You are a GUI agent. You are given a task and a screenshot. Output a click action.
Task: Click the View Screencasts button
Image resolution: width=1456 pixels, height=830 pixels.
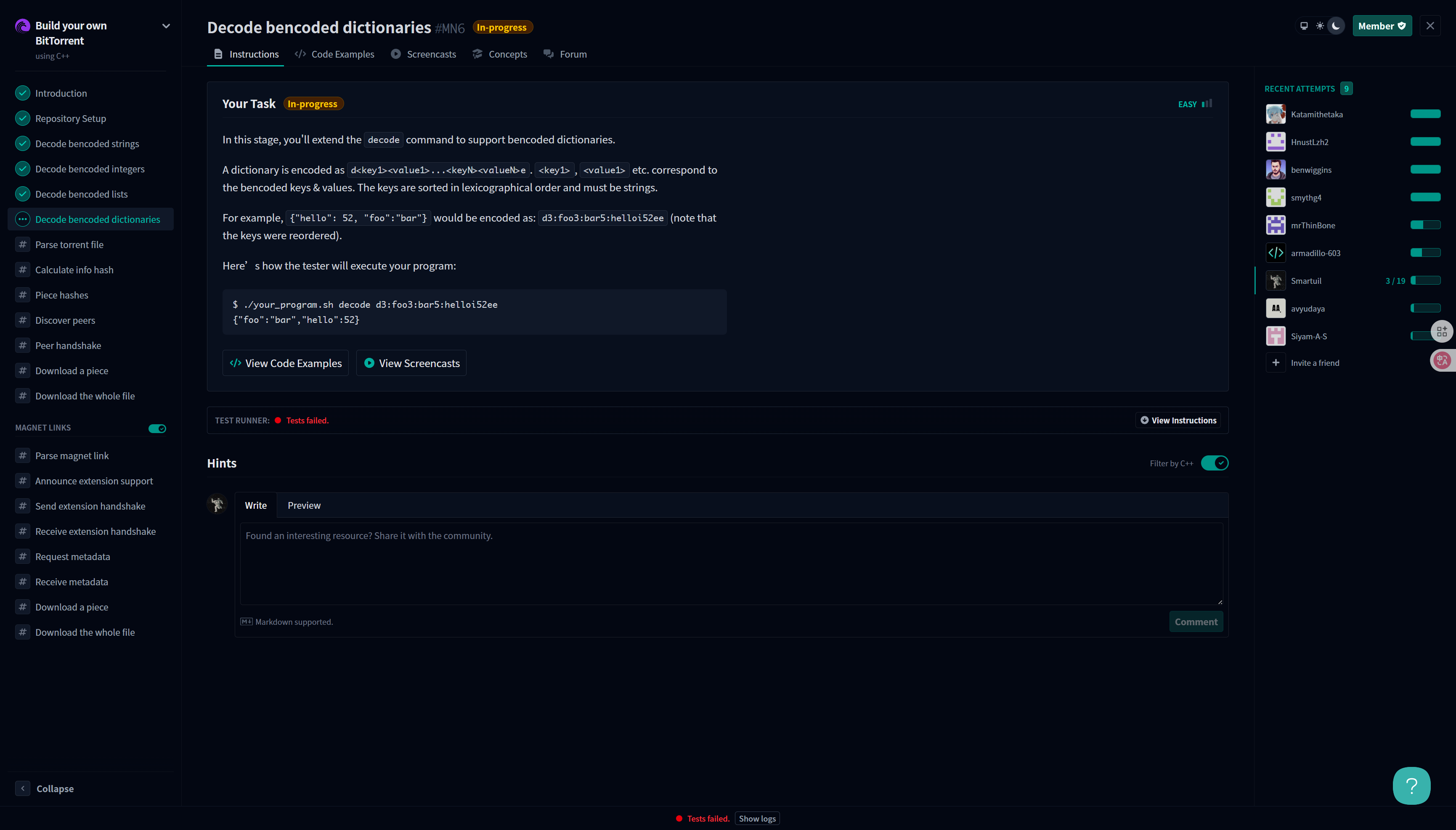tap(411, 363)
